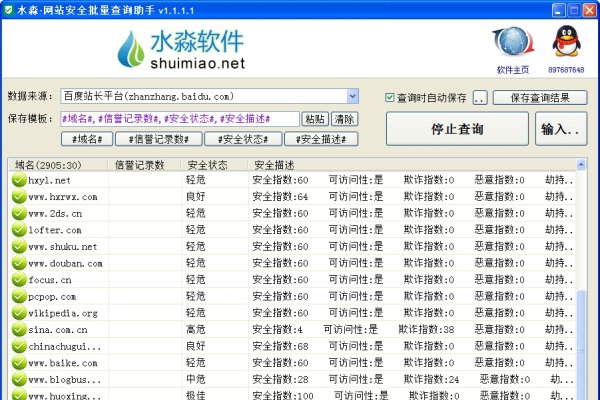Image resolution: width=600 pixels, height=400 pixels.
Task: Click green check icon beside sina.com.cn
Action: [x=19, y=330]
